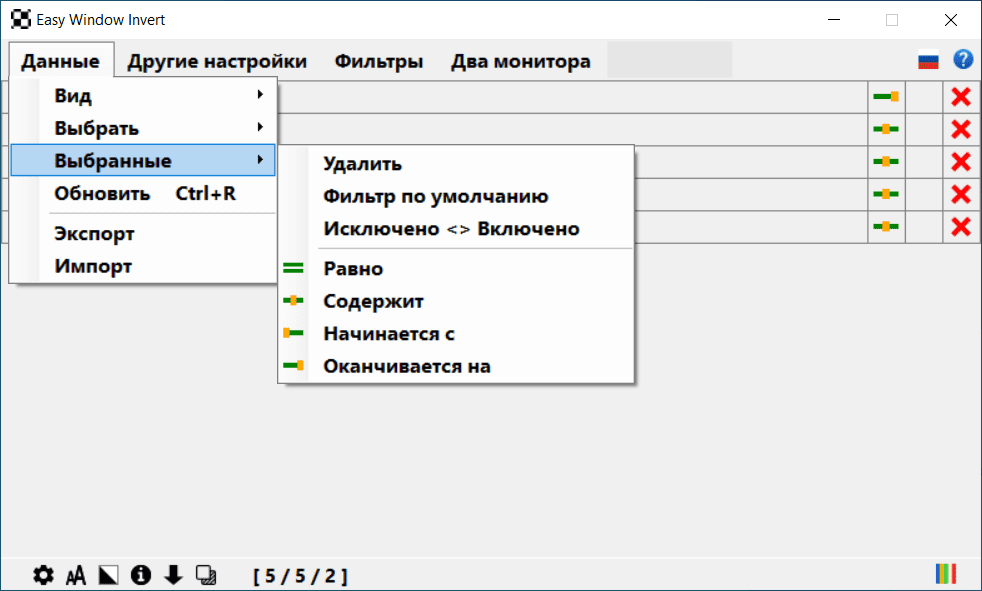Click the black-white invert triangle icon
This screenshot has height=591, width=982.
pyautogui.click(x=108, y=575)
